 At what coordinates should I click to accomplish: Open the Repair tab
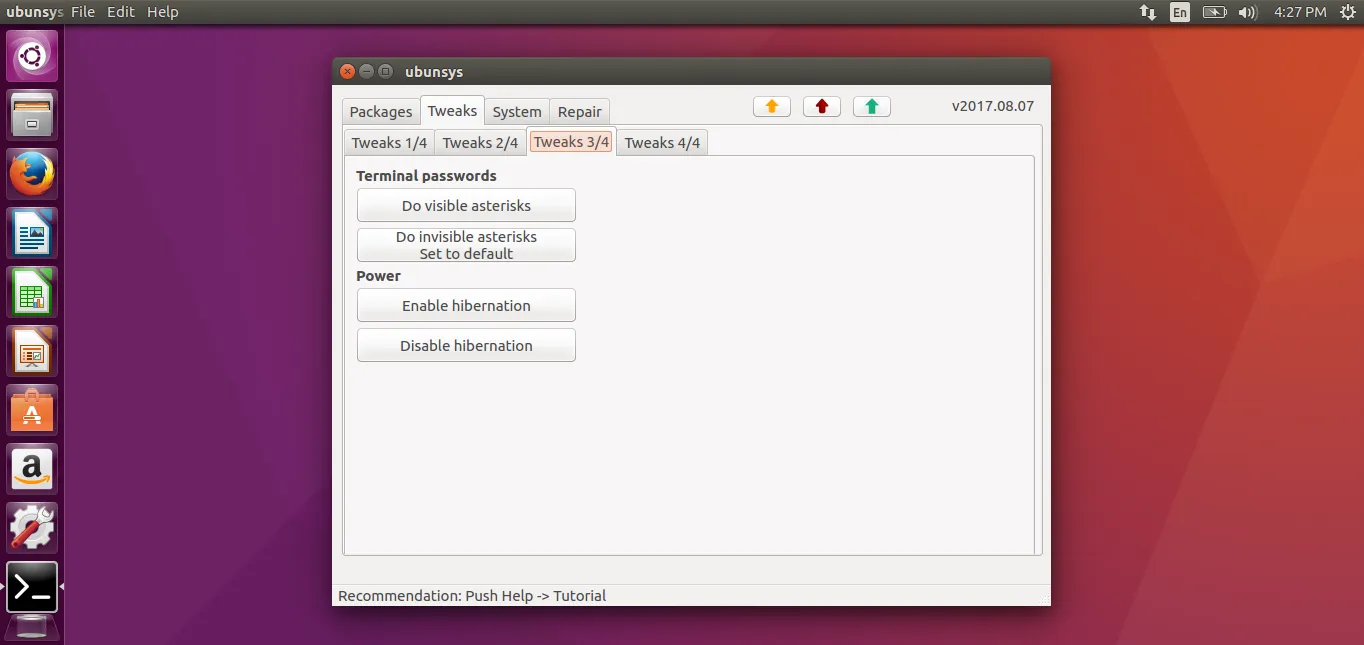[x=580, y=112]
